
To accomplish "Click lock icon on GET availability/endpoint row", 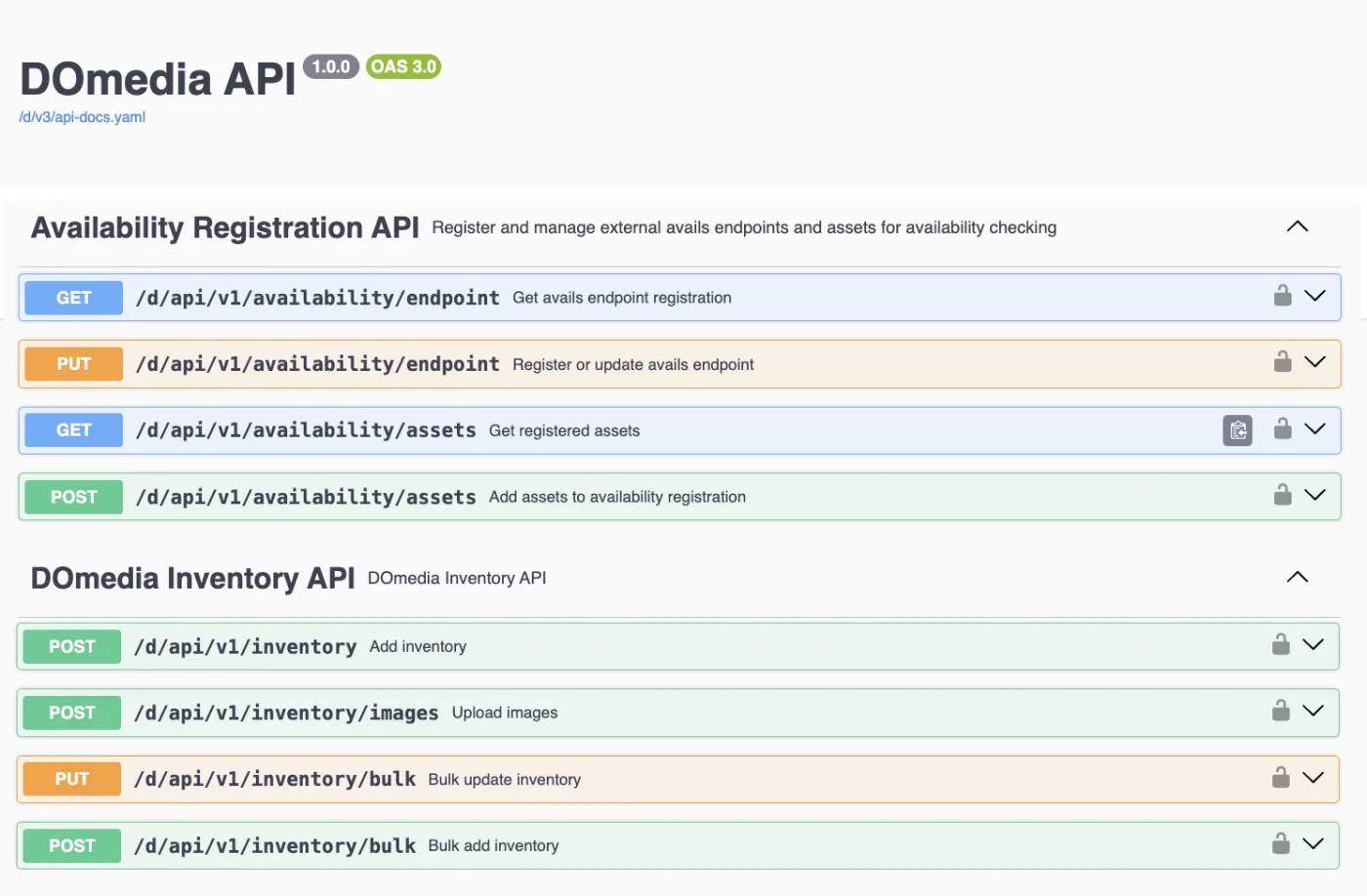I will click(x=1282, y=296).
